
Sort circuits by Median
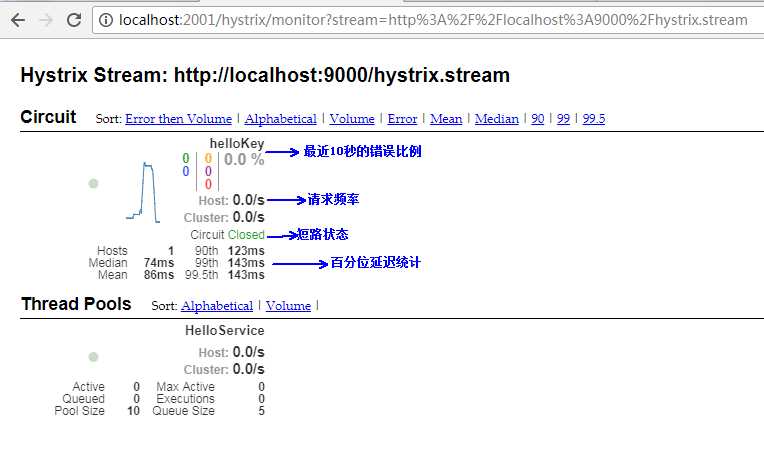[x=497, y=119]
